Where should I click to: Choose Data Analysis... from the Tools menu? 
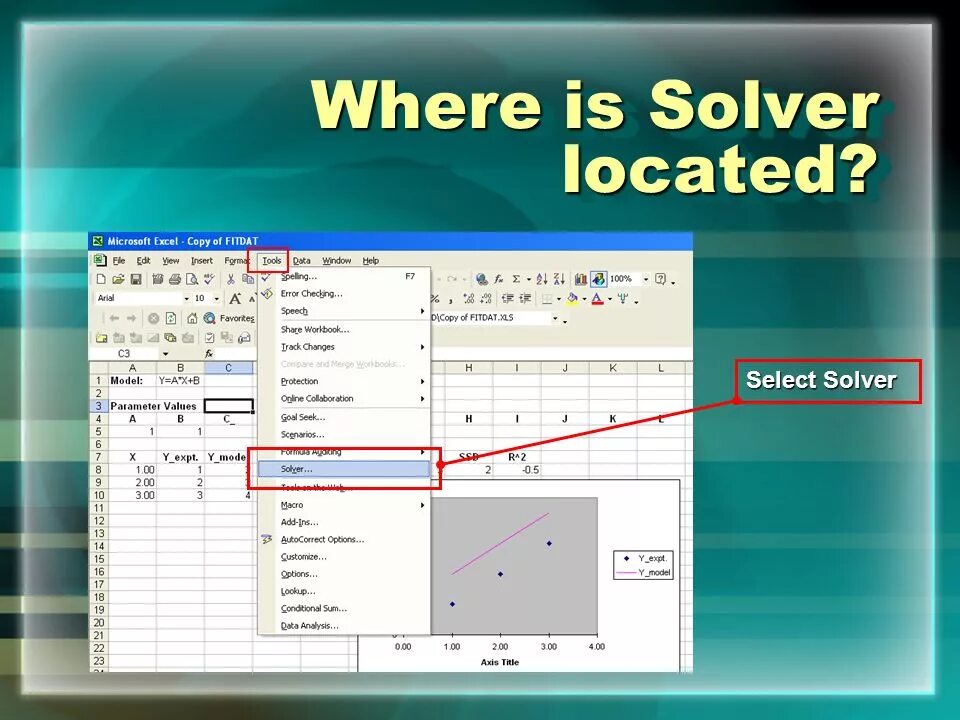(x=344, y=626)
